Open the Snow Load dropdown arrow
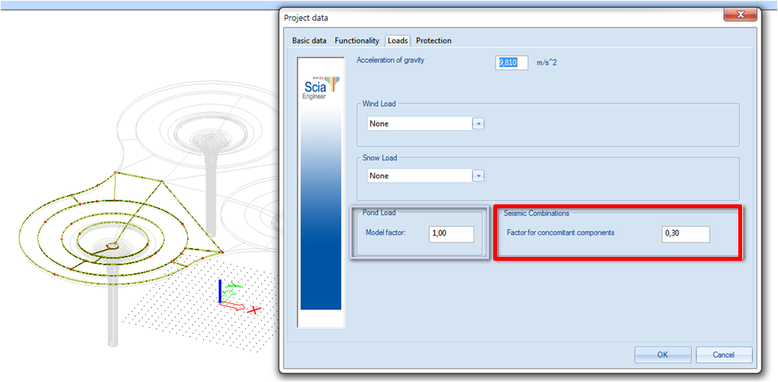The width and height of the screenshot is (778, 382). coord(478,176)
